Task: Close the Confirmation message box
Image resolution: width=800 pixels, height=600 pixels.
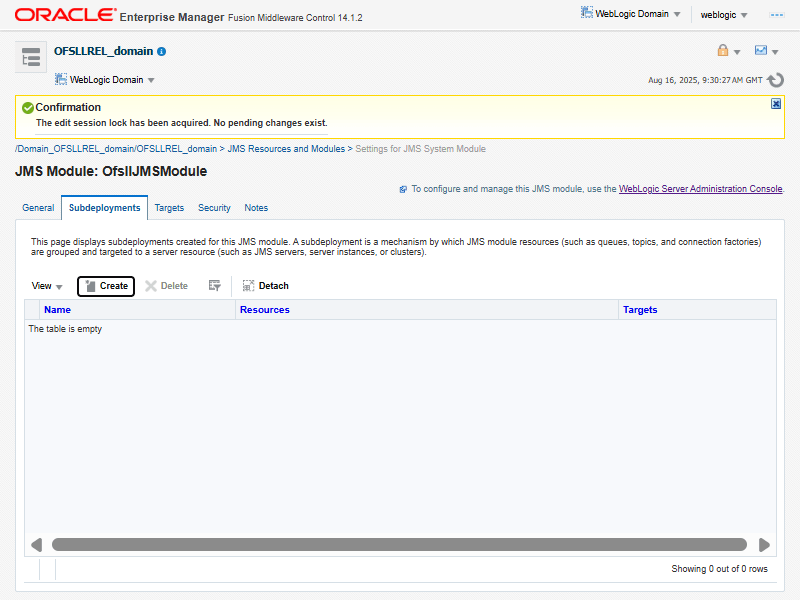Action: [776, 104]
